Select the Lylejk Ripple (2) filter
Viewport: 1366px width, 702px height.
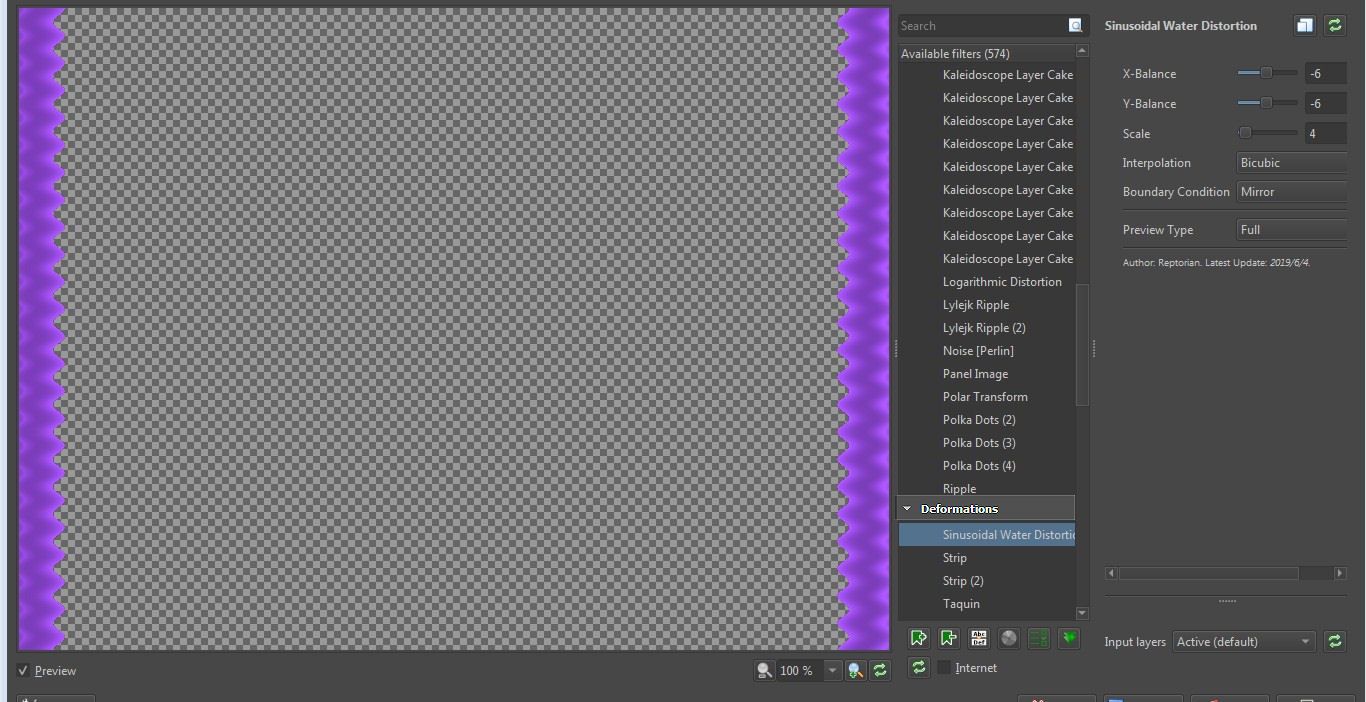(x=986, y=328)
